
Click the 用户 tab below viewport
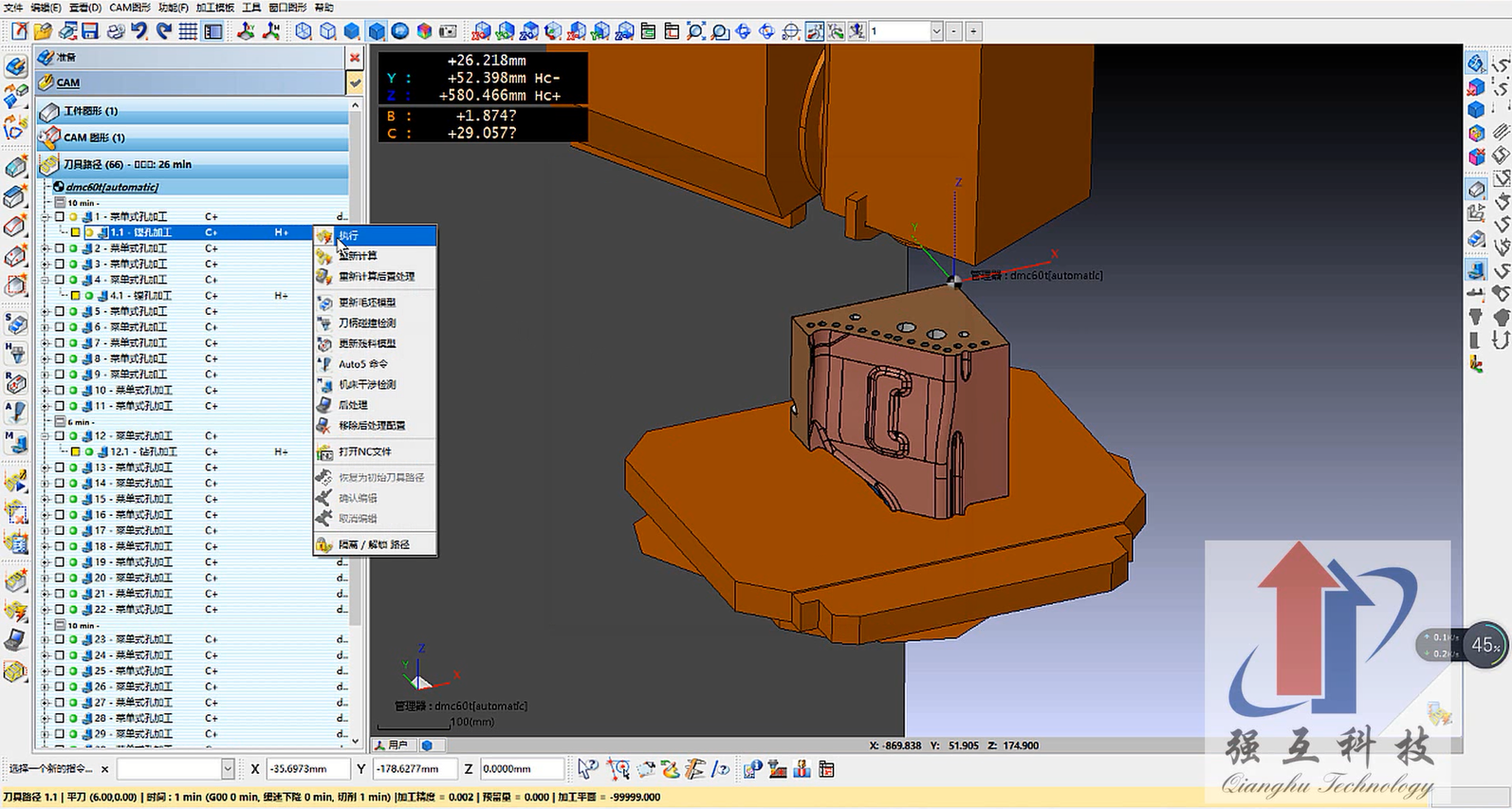(x=393, y=745)
